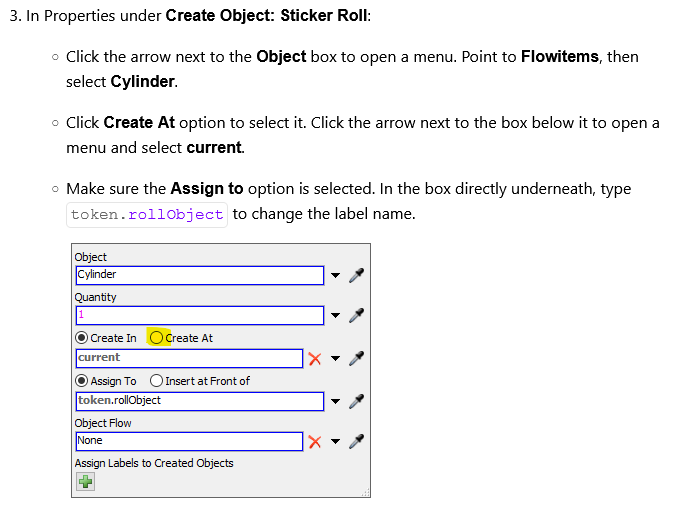Expand the Quantity dropdown arrow
Image resolution: width=681 pixels, height=506 pixels.
point(336,317)
